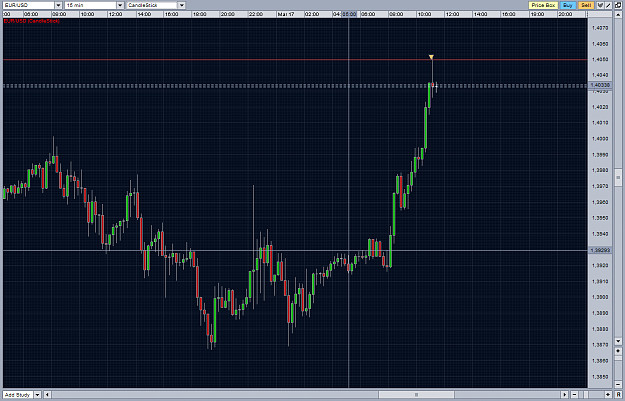This screenshot has height=401, width=625.
Task: Click the 1,4050 price axis label
Action: (x=600, y=59)
